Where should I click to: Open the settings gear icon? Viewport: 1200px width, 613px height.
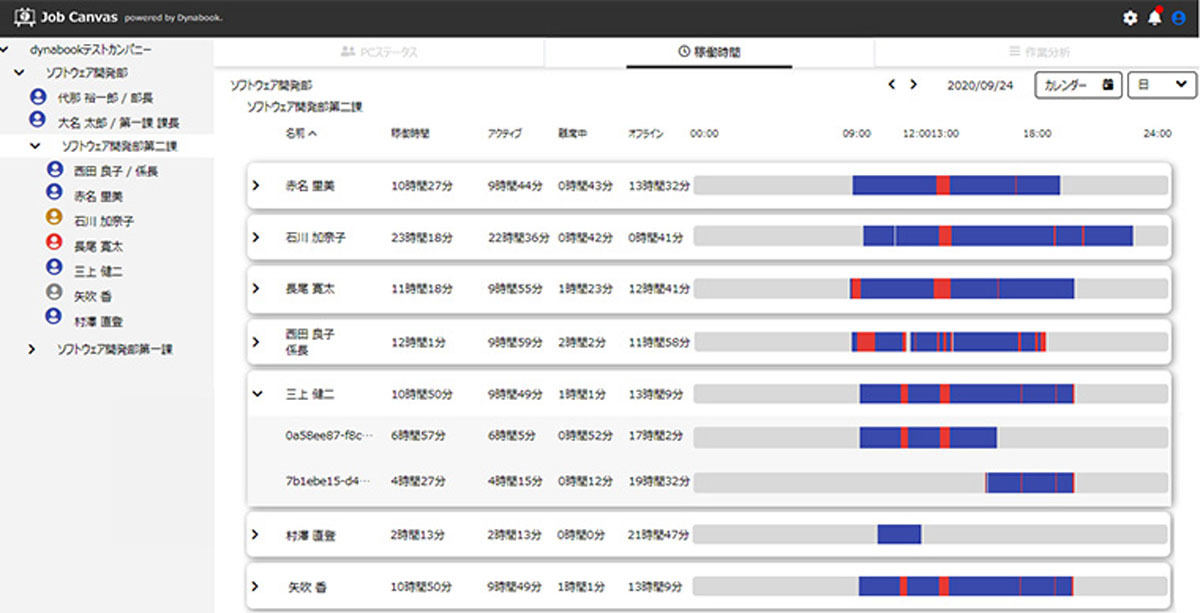point(1130,18)
